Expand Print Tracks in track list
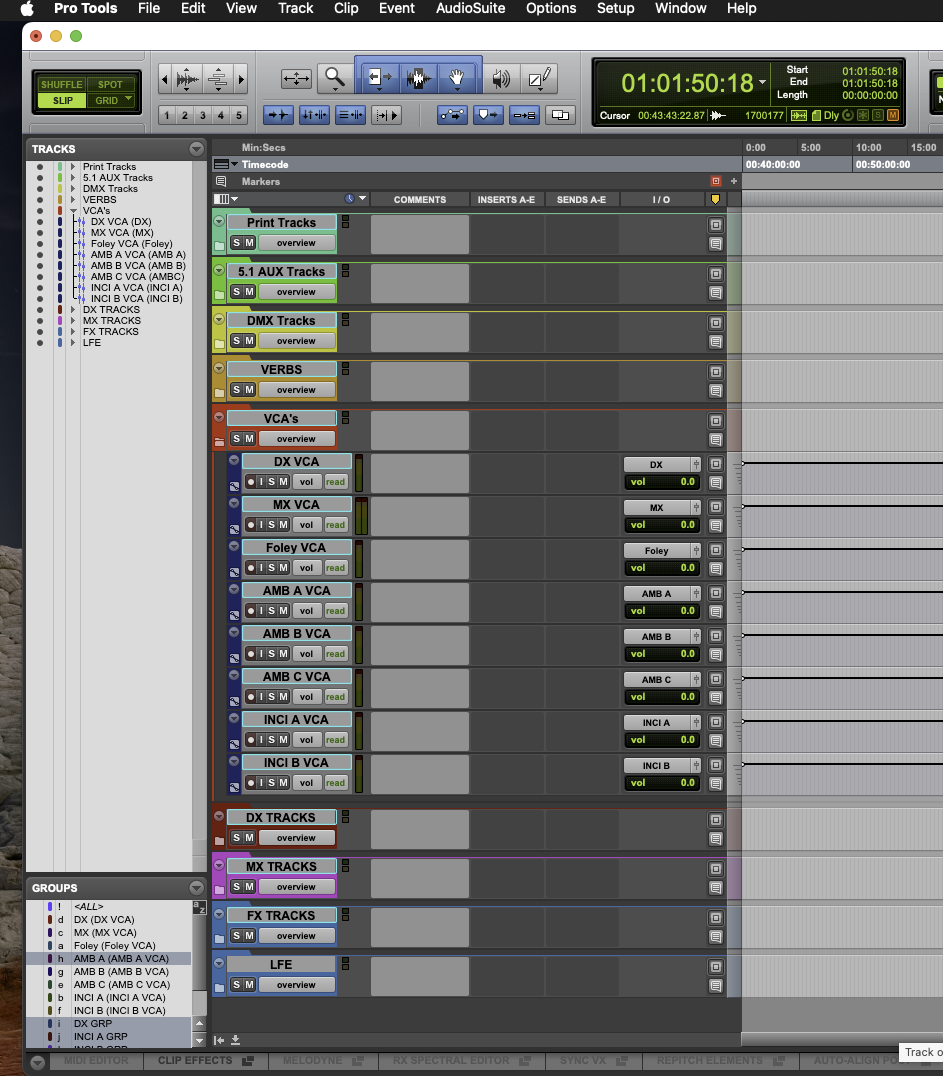Image resolution: width=943 pixels, height=1076 pixels. (73, 167)
